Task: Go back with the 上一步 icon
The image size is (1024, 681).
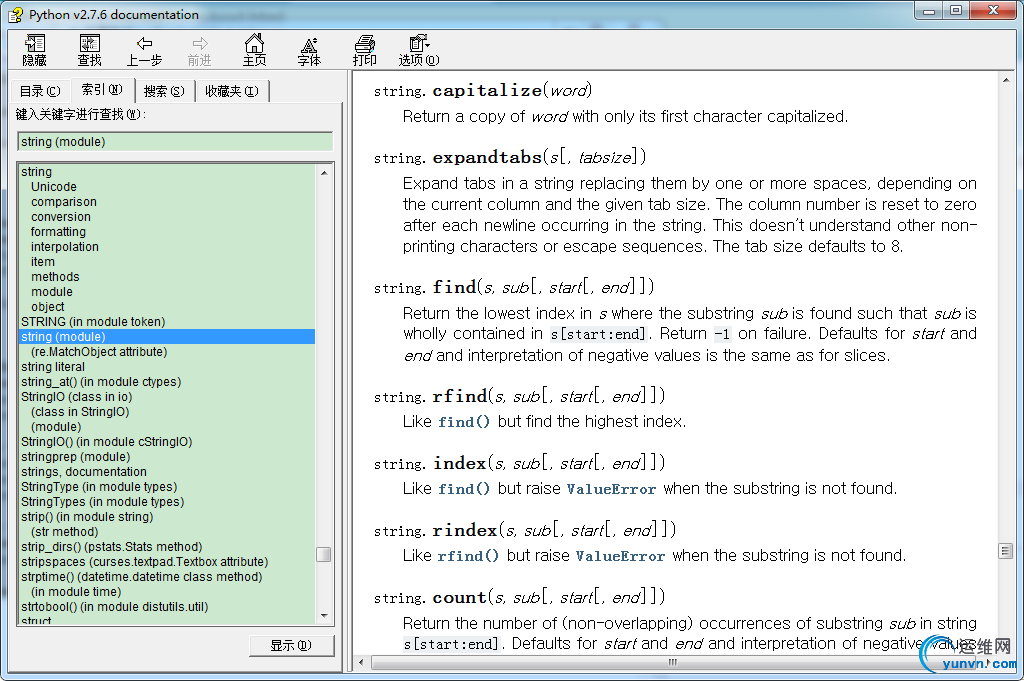Action: coord(144,50)
